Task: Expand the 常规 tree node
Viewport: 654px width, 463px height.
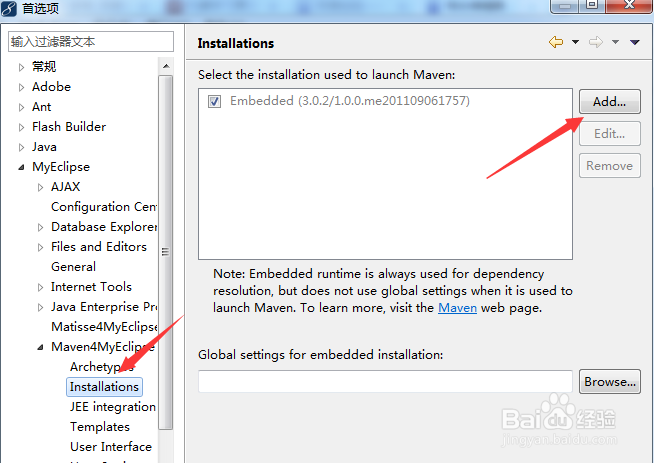Action: click(x=21, y=67)
